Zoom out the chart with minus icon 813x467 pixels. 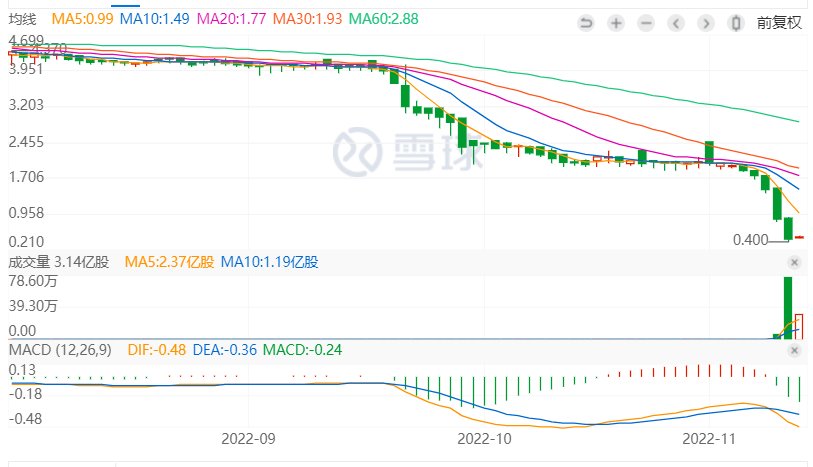coord(646,23)
